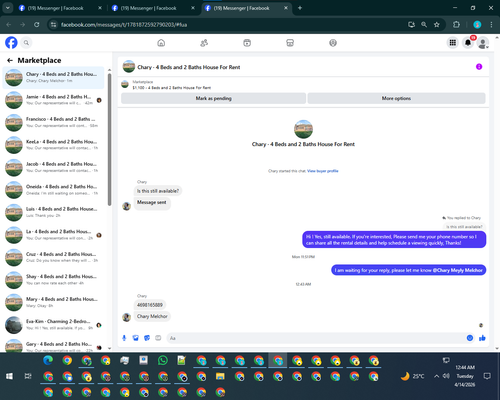Image resolution: width=500 pixels, height=400 pixels.
Task: Open the $1,100 listing details under Marketplace
Action: (x=172, y=88)
